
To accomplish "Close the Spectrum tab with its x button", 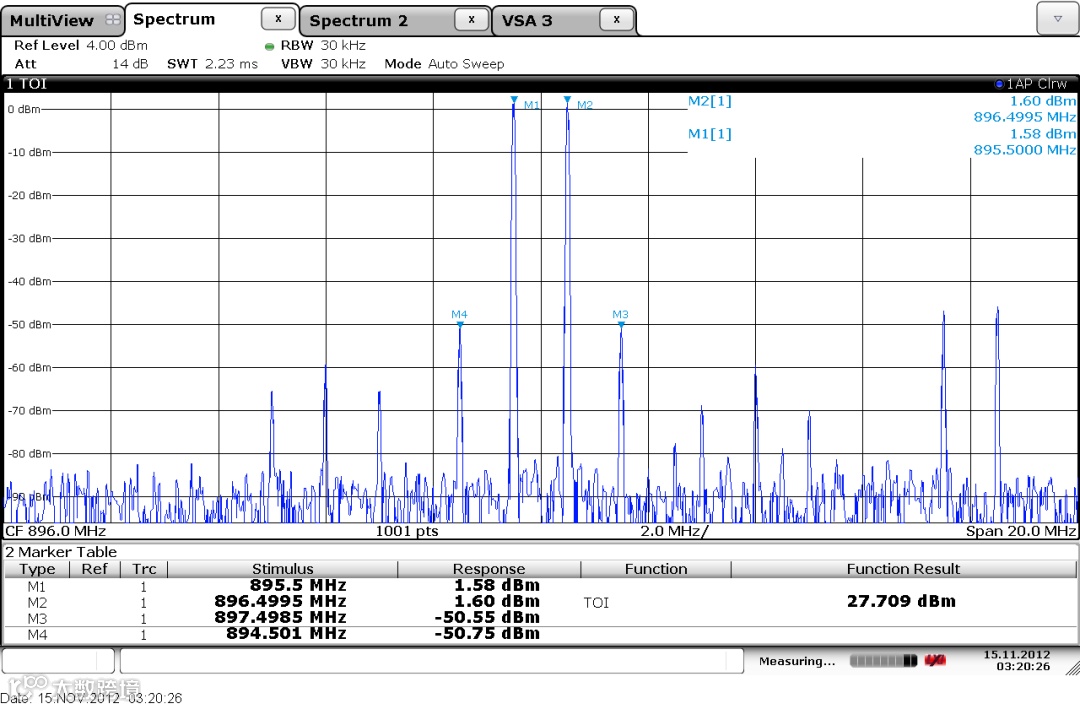I will click(x=278, y=19).
